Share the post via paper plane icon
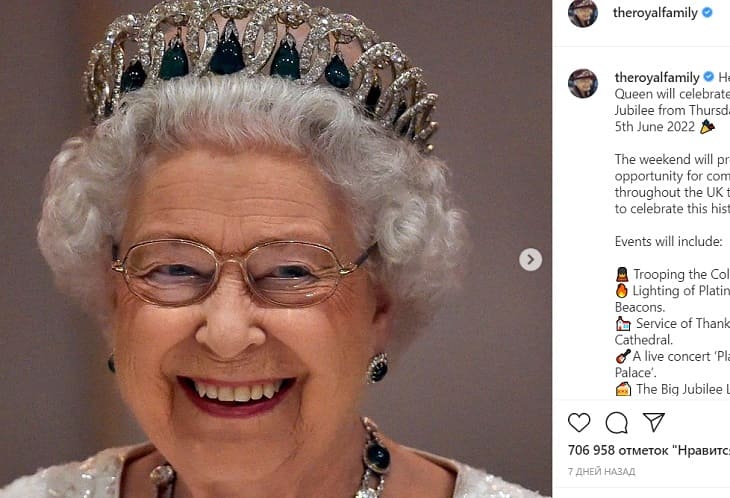The width and height of the screenshot is (730, 498). click(653, 422)
